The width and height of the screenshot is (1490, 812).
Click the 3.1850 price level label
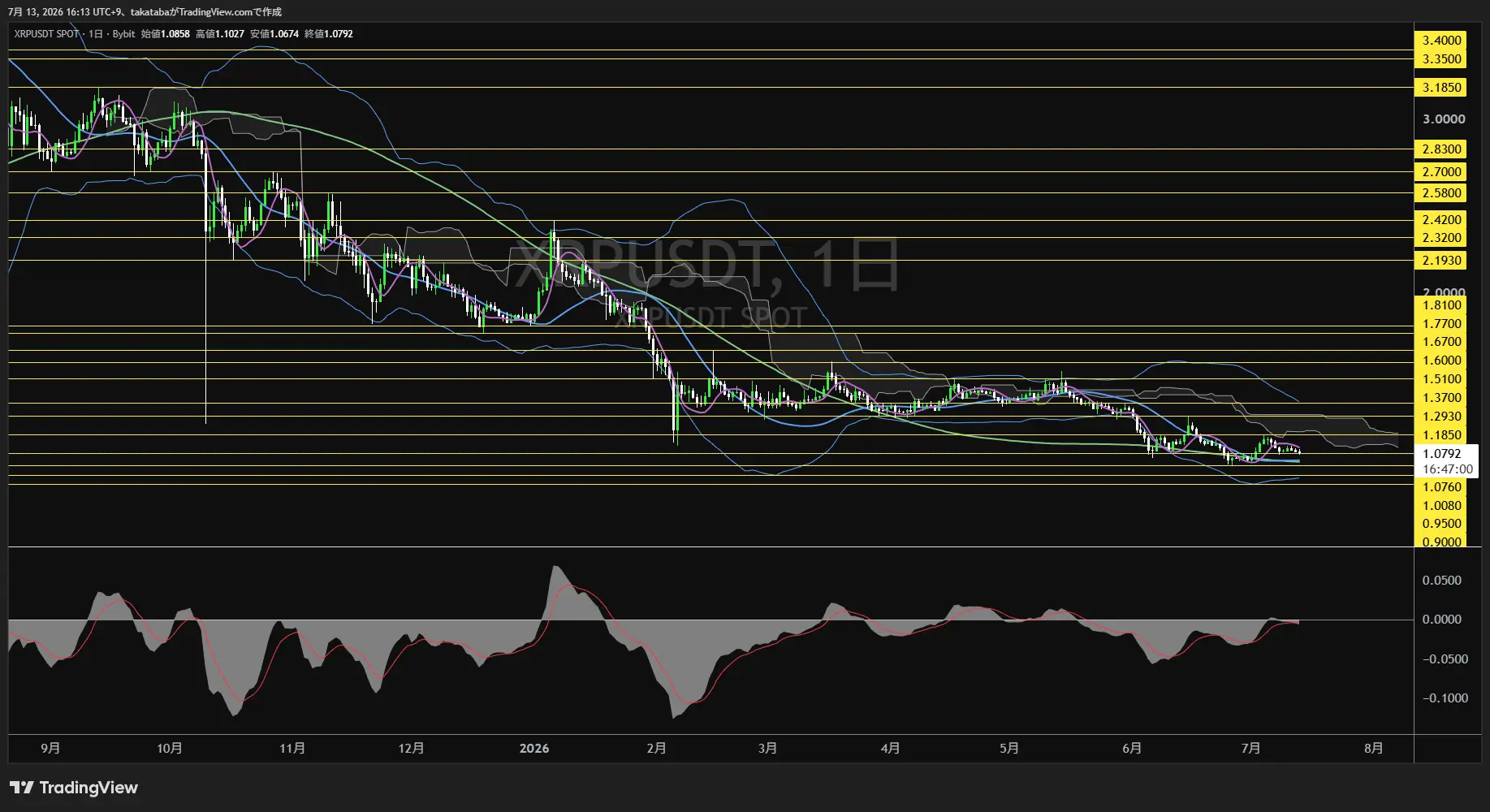click(x=1442, y=88)
